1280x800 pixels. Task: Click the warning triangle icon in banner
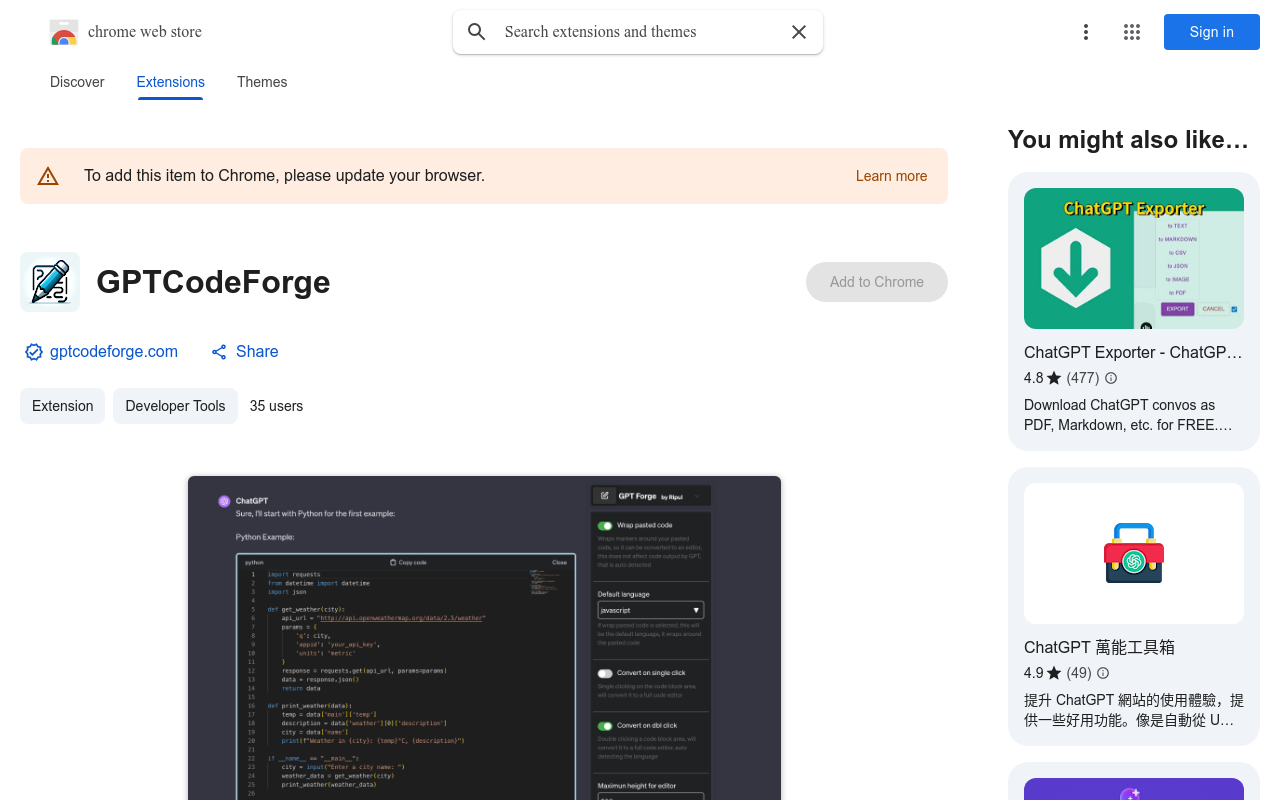[x=48, y=176]
